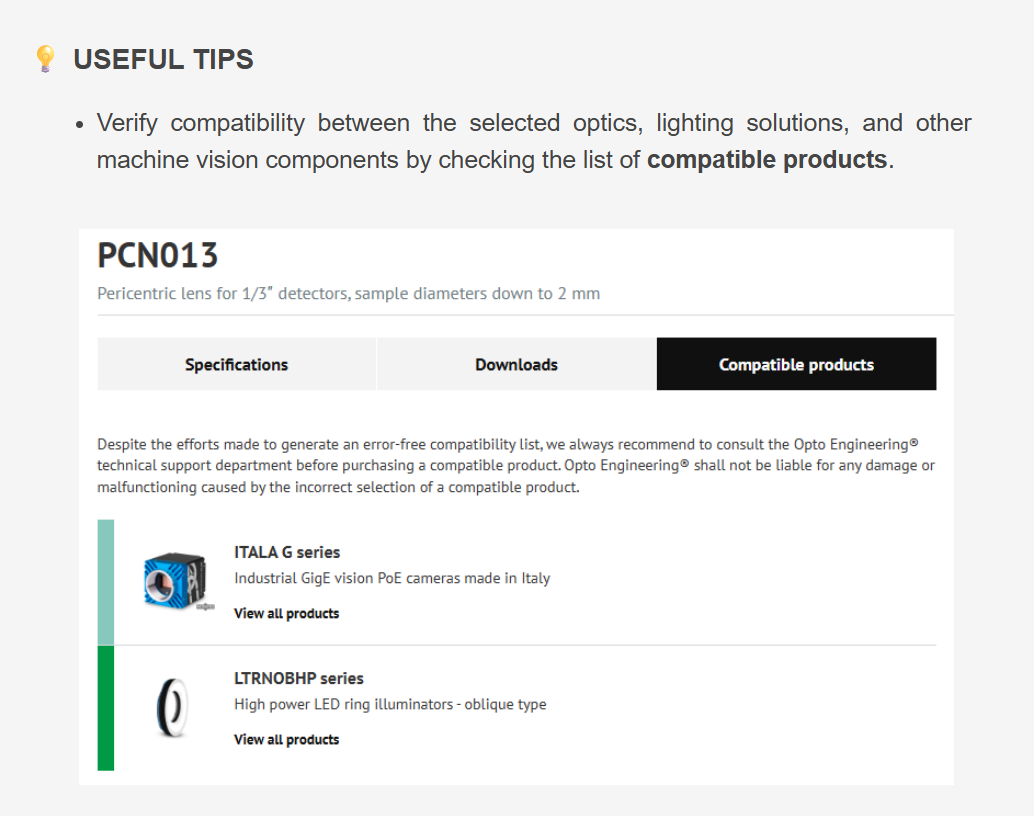Click the 'Industrial GigE vision PoE cameras' description
The width and height of the screenshot is (1034, 816).
(x=392, y=578)
